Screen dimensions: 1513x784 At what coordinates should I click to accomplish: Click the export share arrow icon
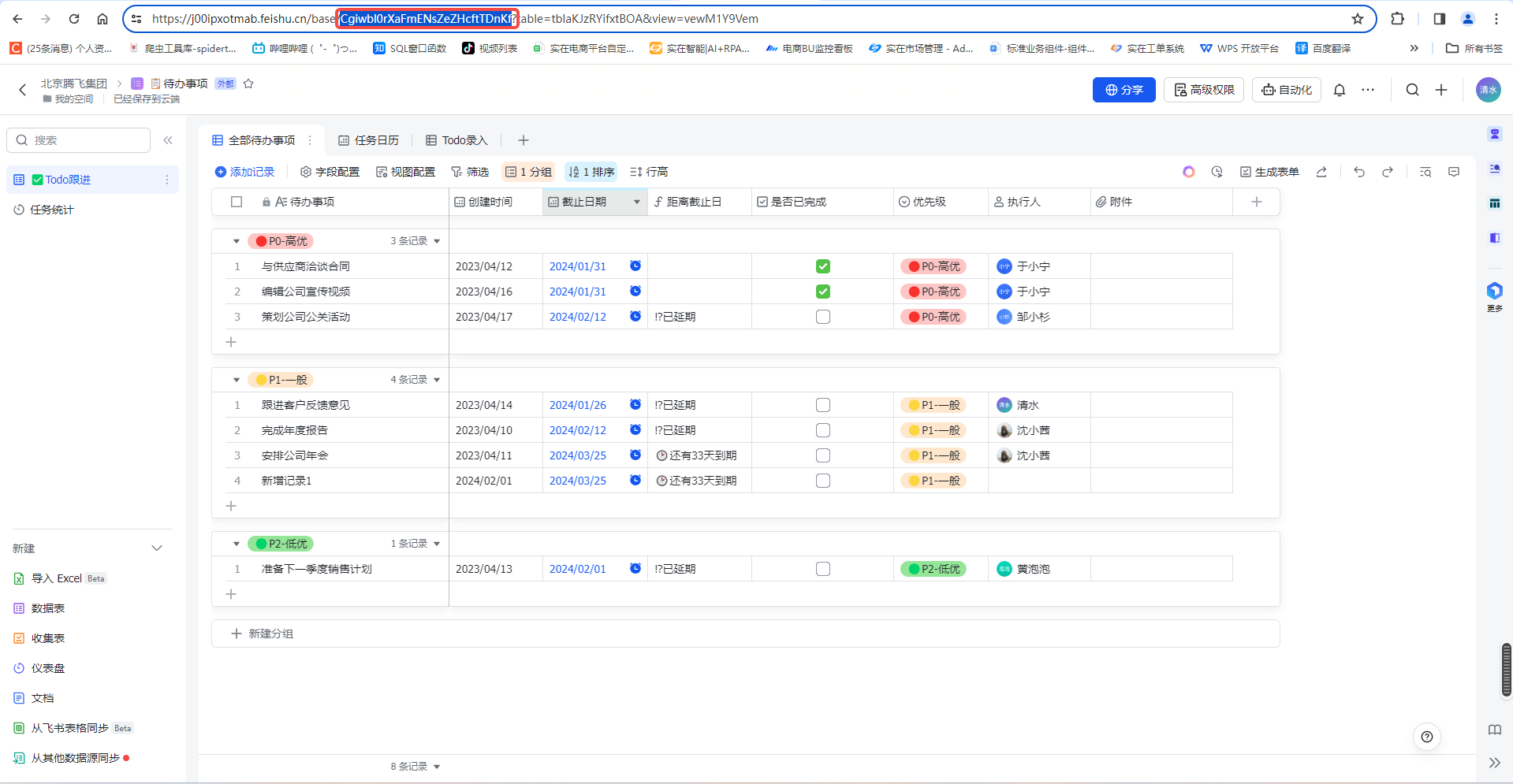point(1321,172)
